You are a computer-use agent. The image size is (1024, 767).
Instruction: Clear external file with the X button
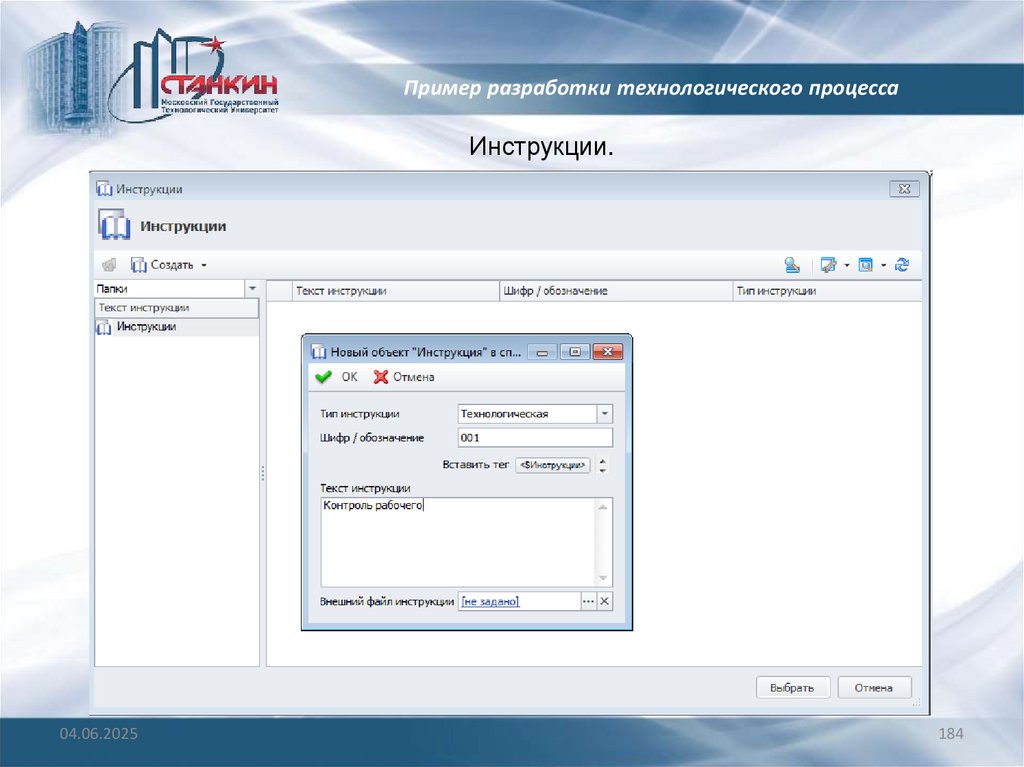click(x=605, y=601)
